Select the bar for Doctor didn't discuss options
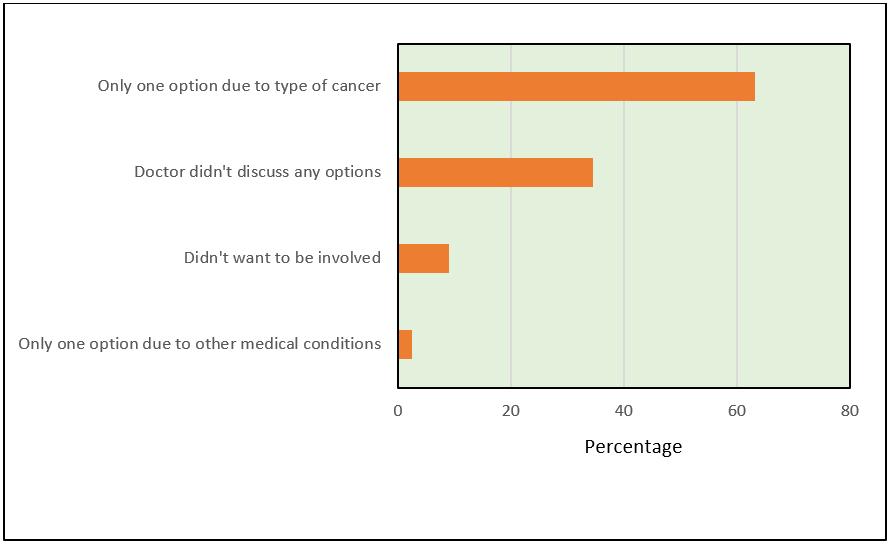The image size is (889, 546). click(495, 173)
